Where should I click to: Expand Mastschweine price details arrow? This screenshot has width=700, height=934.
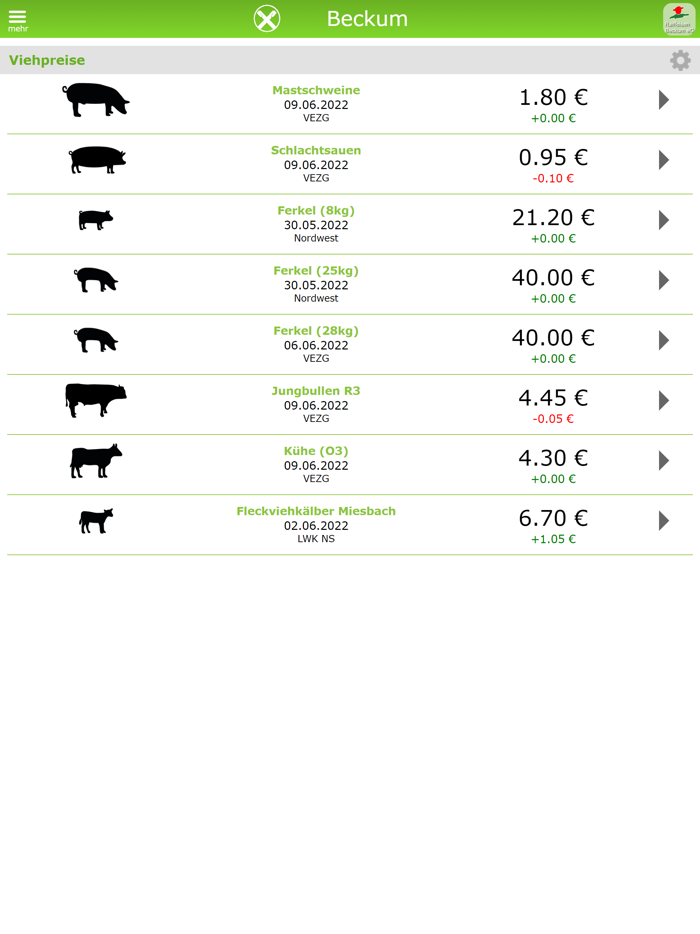pos(664,100)
